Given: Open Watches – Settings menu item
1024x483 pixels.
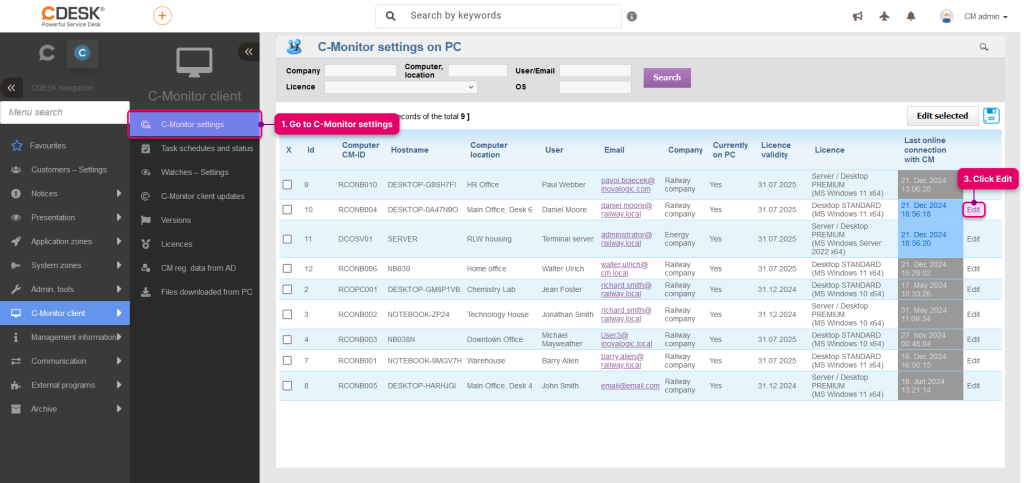Looking at the screenshot, I should click(195, 172).
